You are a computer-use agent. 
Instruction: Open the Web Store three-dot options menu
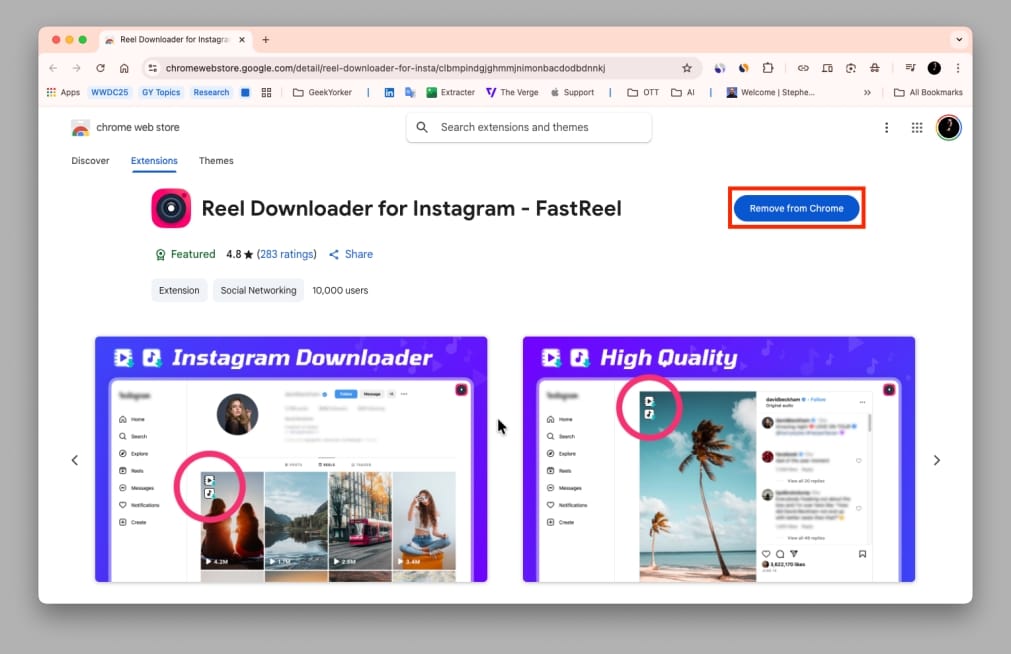tap(886, 127)
